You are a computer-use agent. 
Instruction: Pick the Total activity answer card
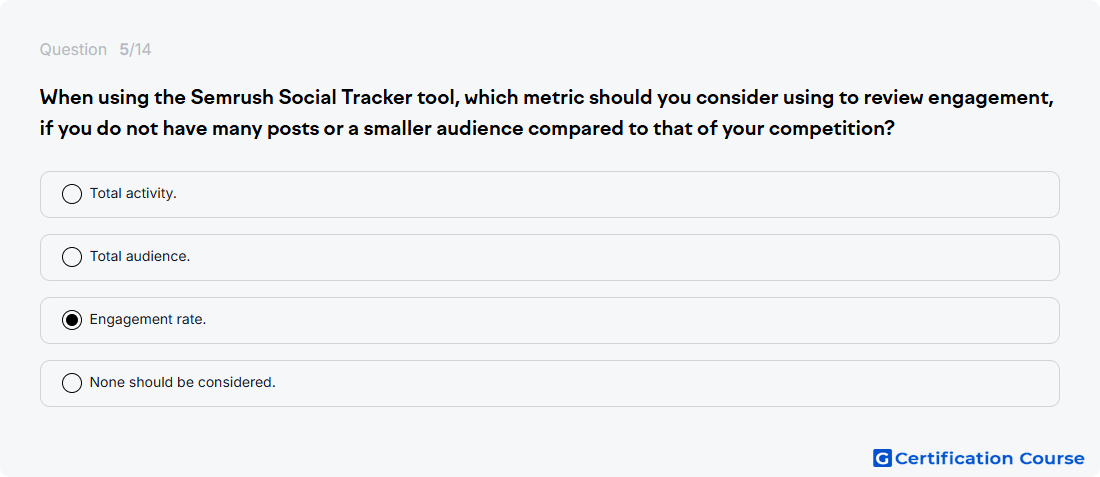coord(549,194)
